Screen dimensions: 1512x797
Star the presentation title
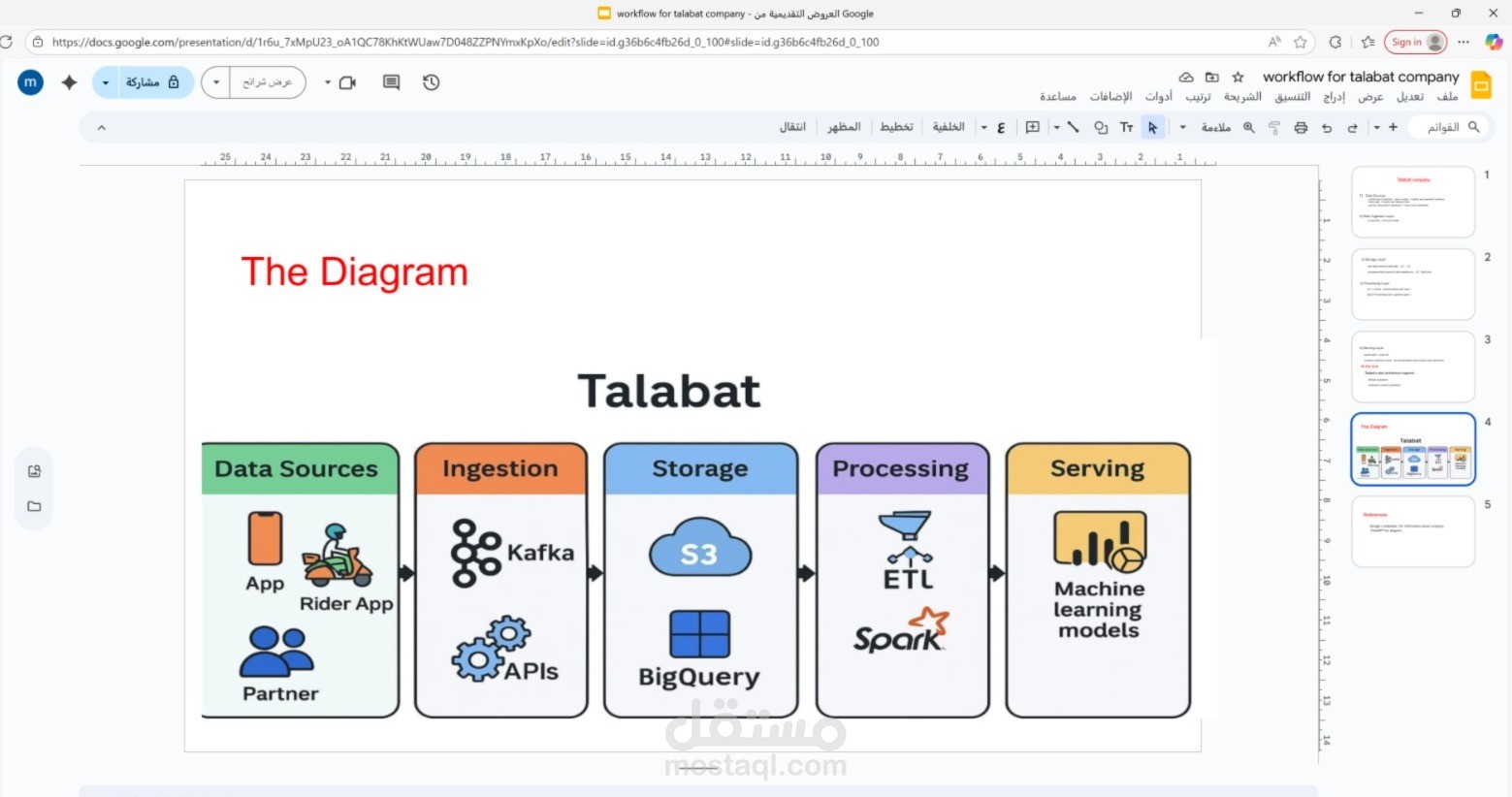pos(1238,77)
